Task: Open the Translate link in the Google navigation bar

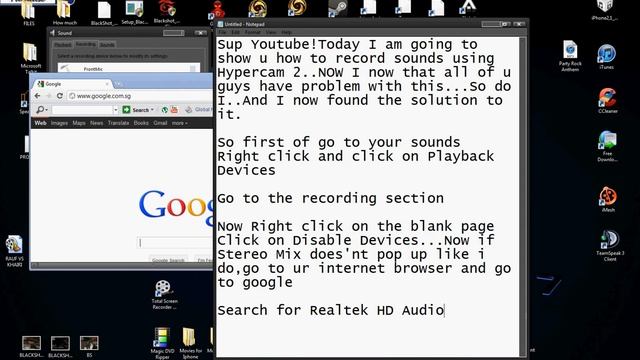Action: point(118,123)
